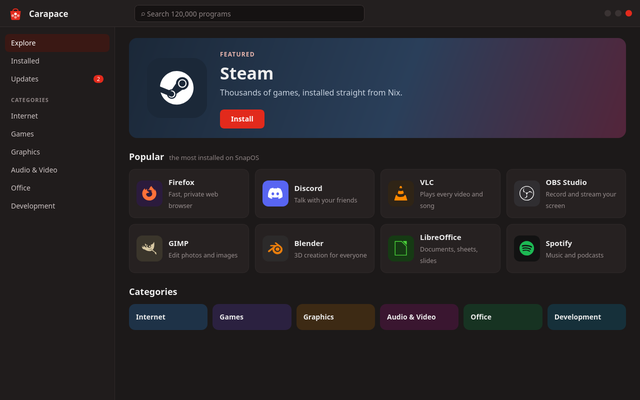
Task: Install the featured Steam app
Action: tap(242, 119)
